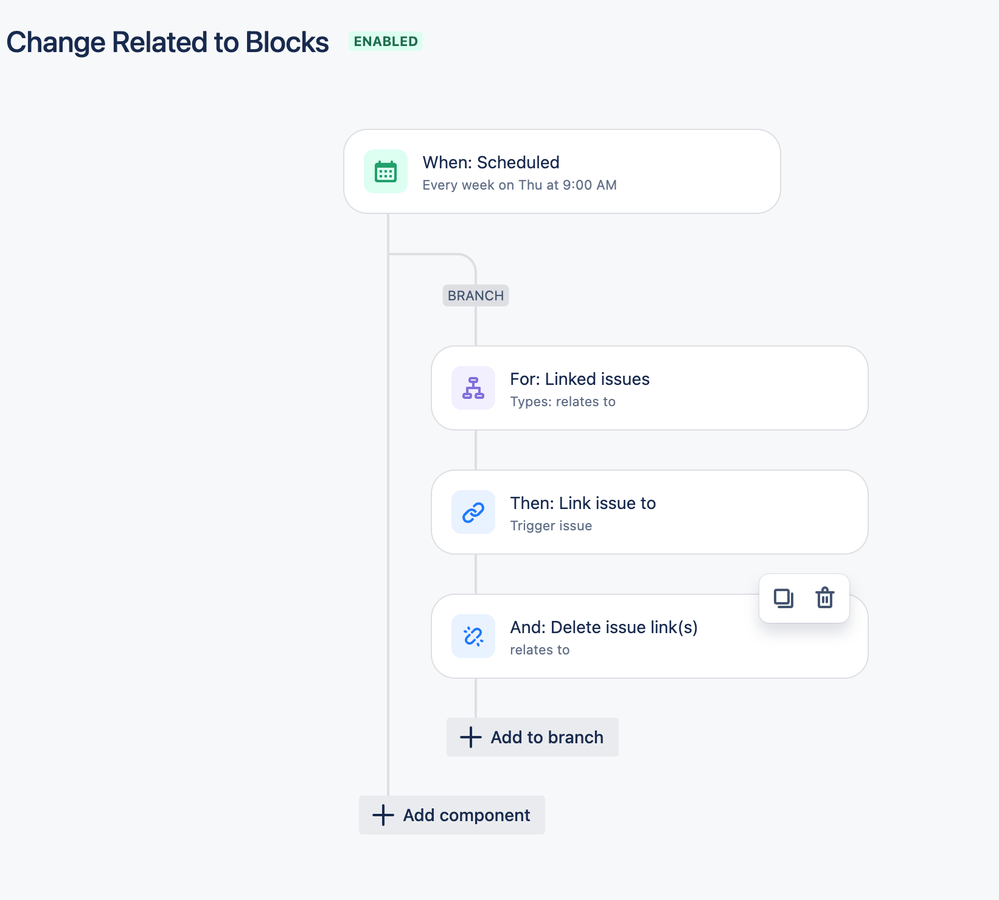Select the BRANCH label
Screen dimensions: 999x900
(476, 296)
